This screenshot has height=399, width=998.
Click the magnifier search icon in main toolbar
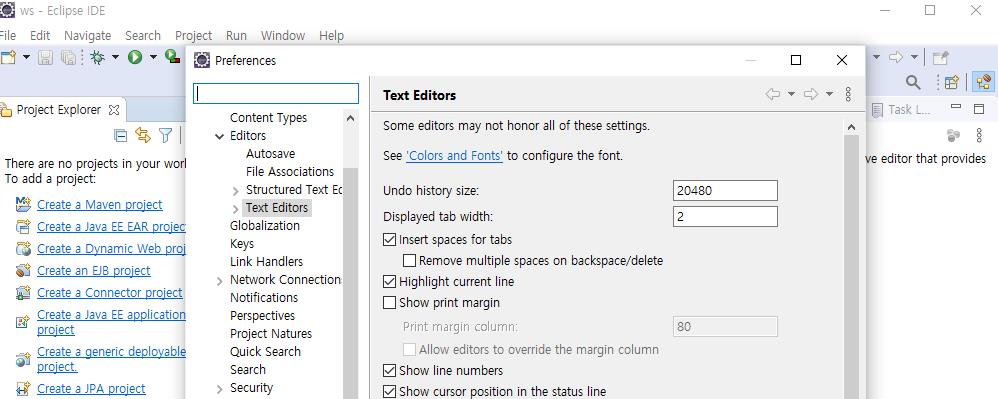(x=913, y=82)
